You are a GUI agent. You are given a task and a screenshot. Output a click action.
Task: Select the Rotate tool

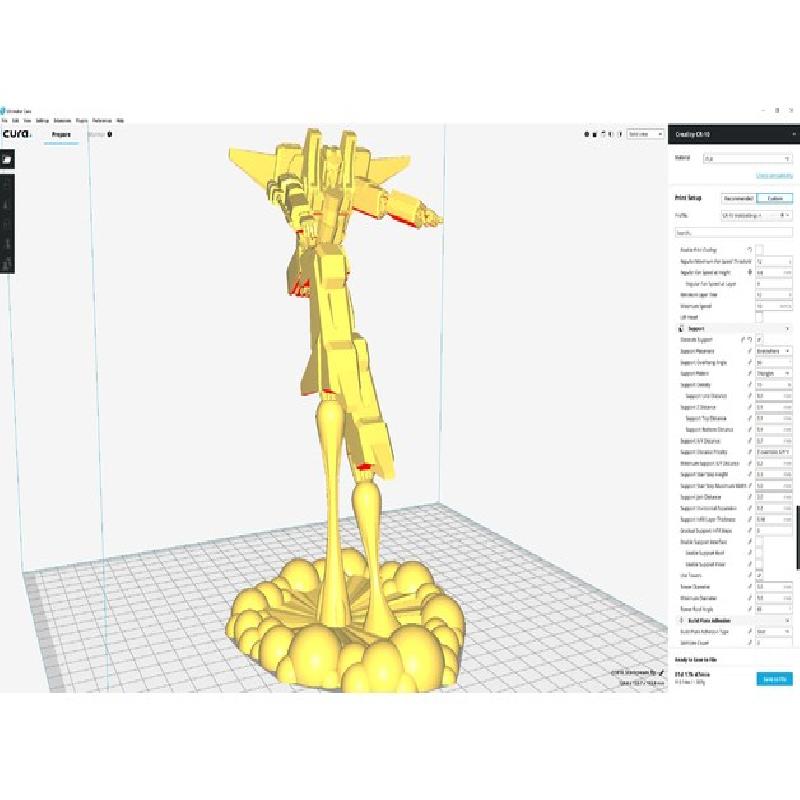7,224
